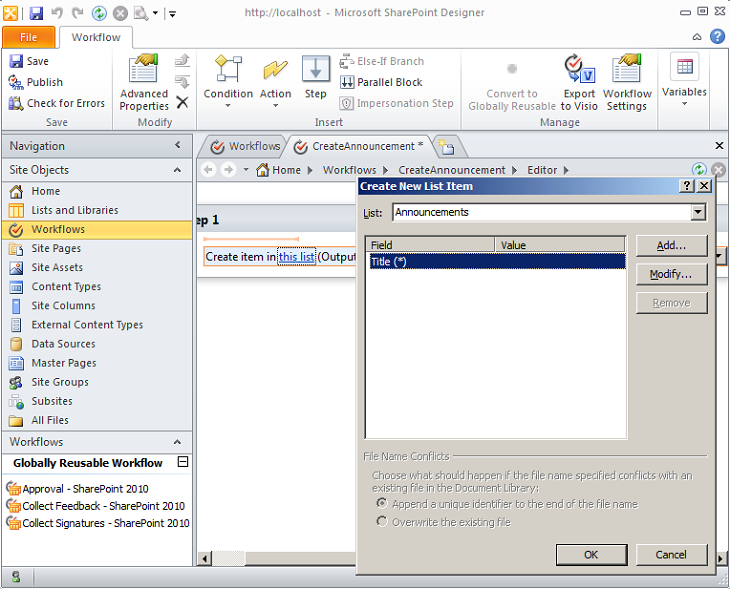This screenshot has height=589, width=730.
Task: Click the green Refresh icon in title bar
Action: tap(99, 13)
